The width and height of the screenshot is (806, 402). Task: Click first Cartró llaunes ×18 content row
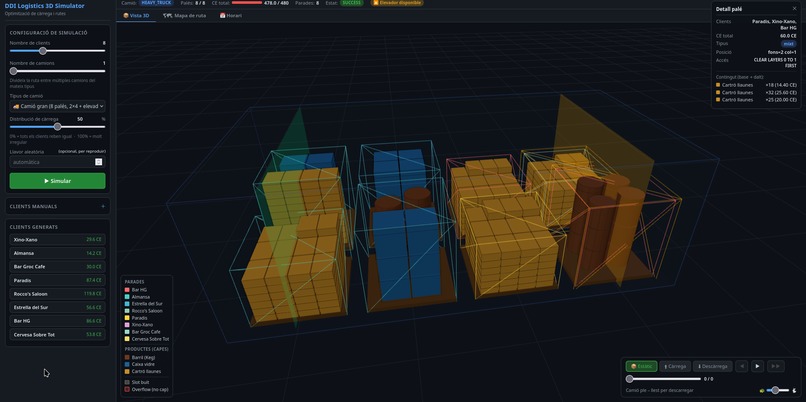pyautogui.click(x=756, y=85)
